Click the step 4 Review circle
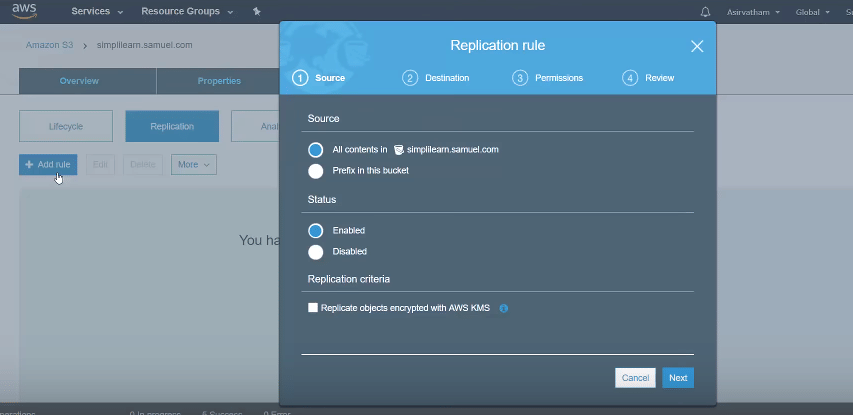The width and height of the screenshot is (853, 415). 630,78
